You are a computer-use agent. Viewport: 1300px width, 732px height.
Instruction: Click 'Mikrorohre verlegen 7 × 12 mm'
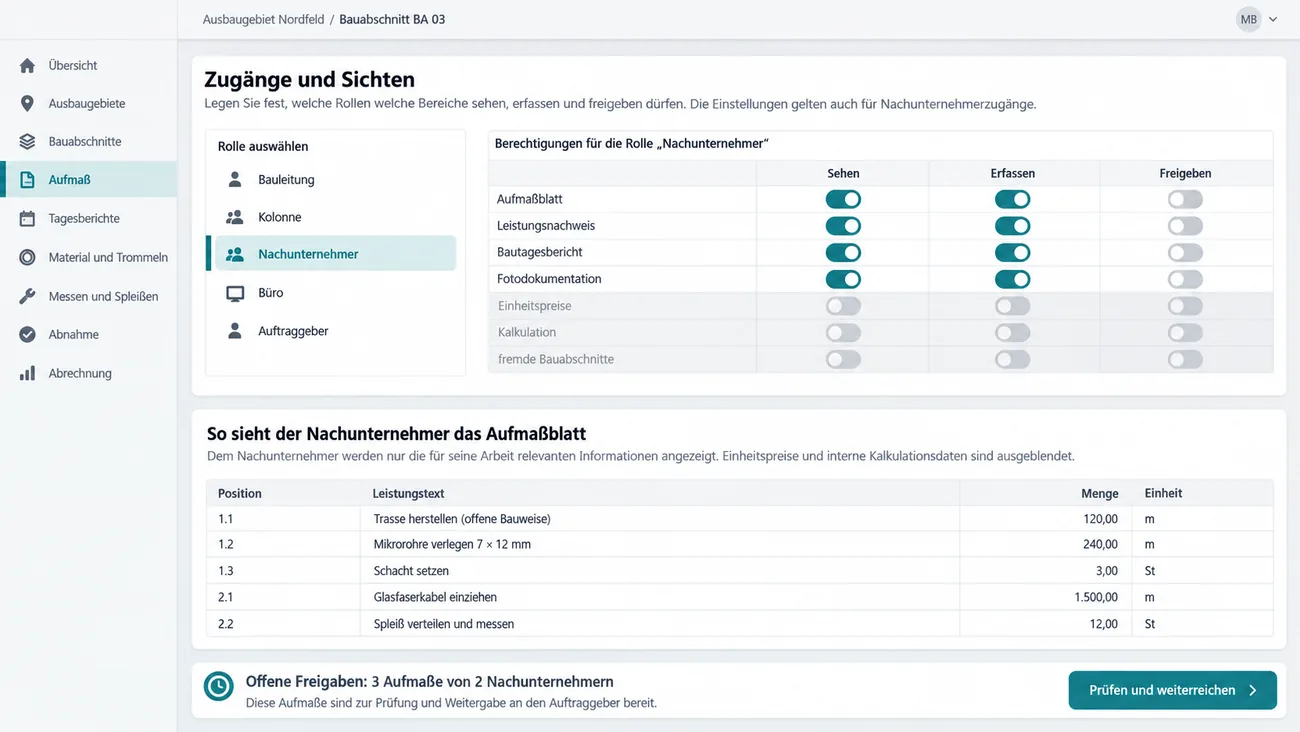pos(452,545)
